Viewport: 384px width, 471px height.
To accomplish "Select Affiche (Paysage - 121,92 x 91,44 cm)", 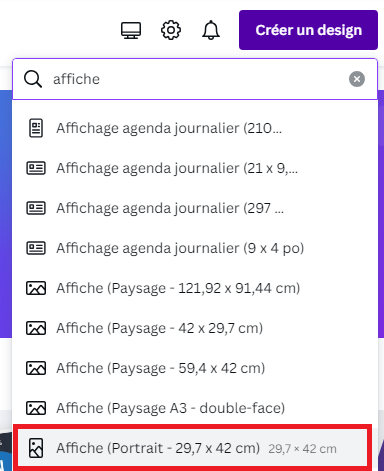I will (195, 288).
